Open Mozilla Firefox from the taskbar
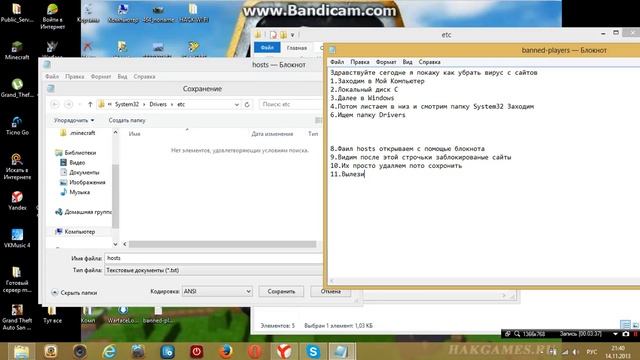The width and height of the screenshot is (640, 360). [226, 351]
